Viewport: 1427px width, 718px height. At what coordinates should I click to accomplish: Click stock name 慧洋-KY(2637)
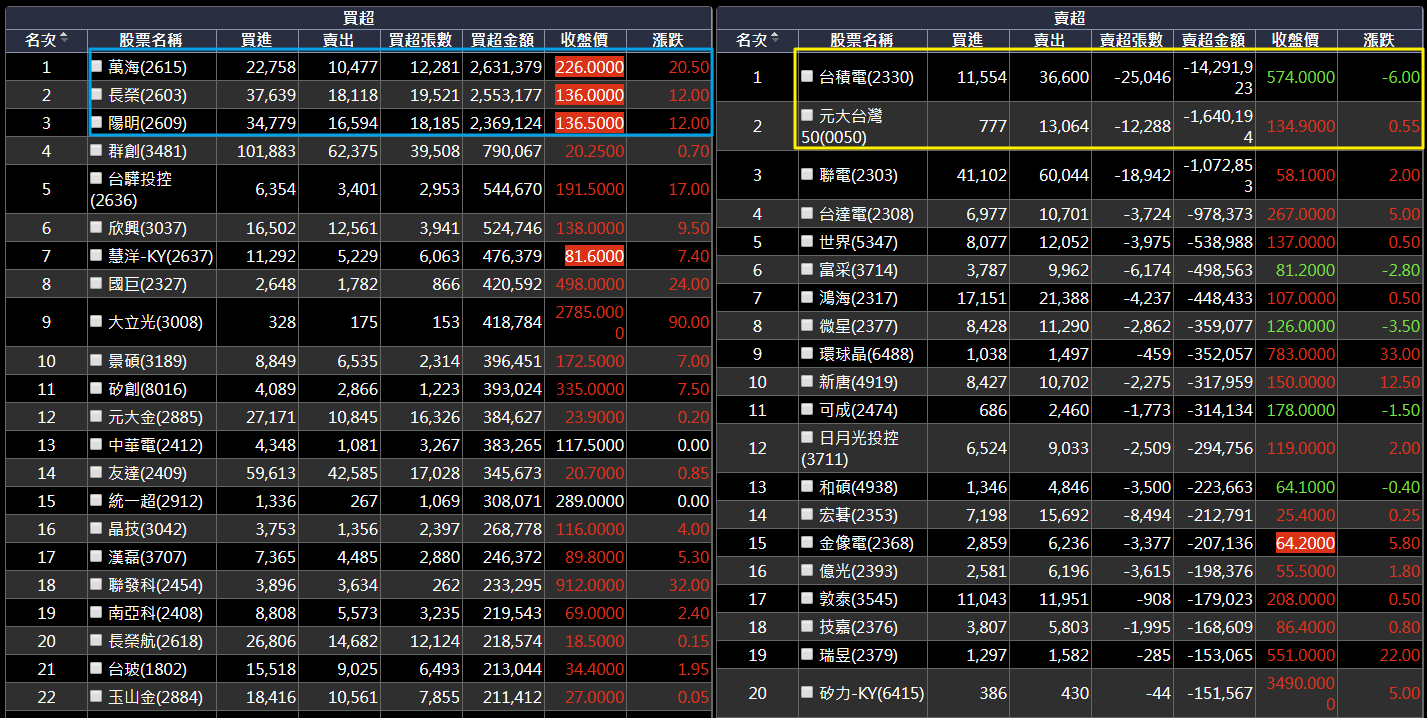[x=160, y=256]
